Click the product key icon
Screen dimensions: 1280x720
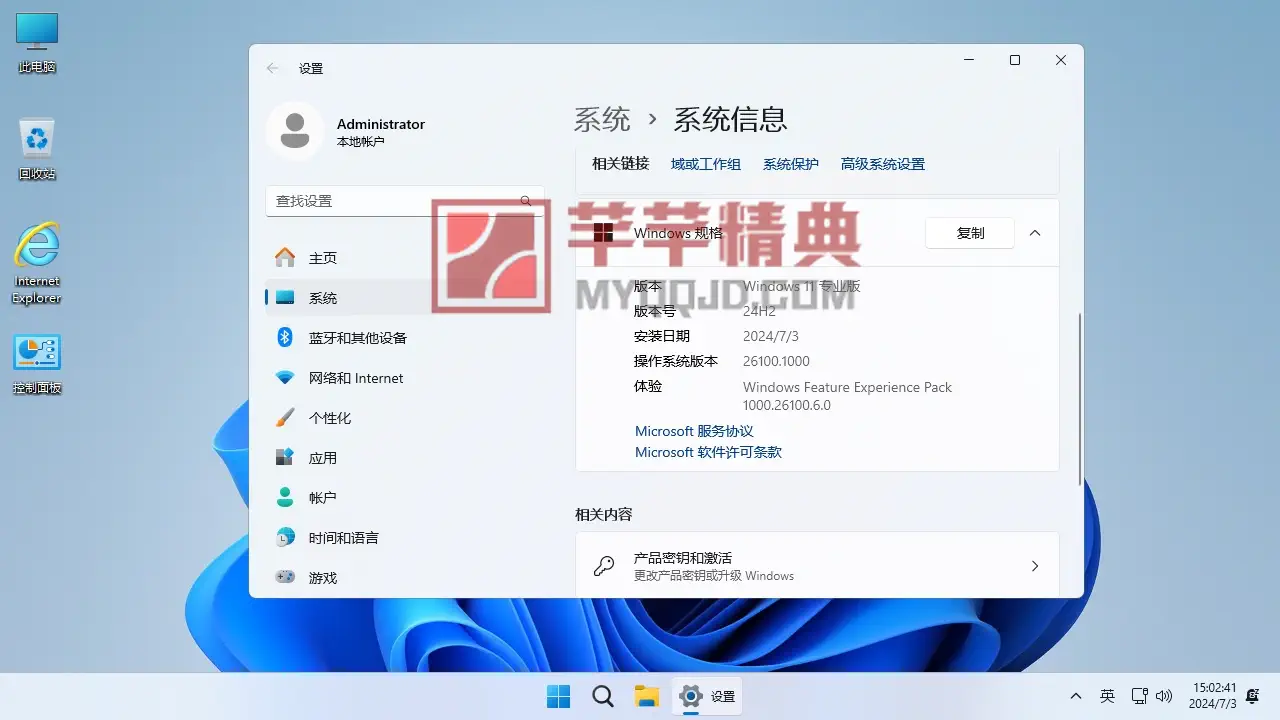(604, 566)
